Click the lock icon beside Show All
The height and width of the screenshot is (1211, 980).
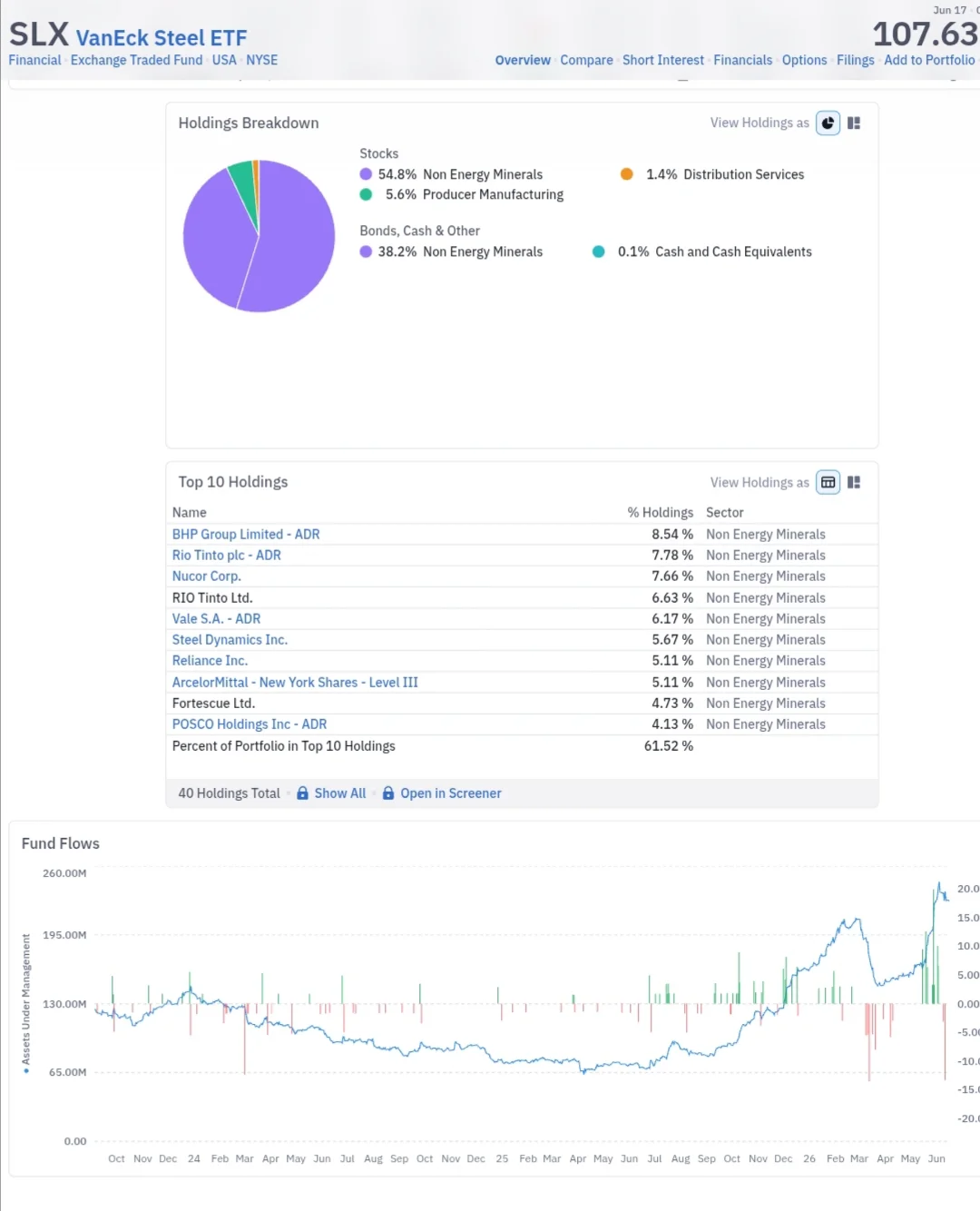pos(303,793)
